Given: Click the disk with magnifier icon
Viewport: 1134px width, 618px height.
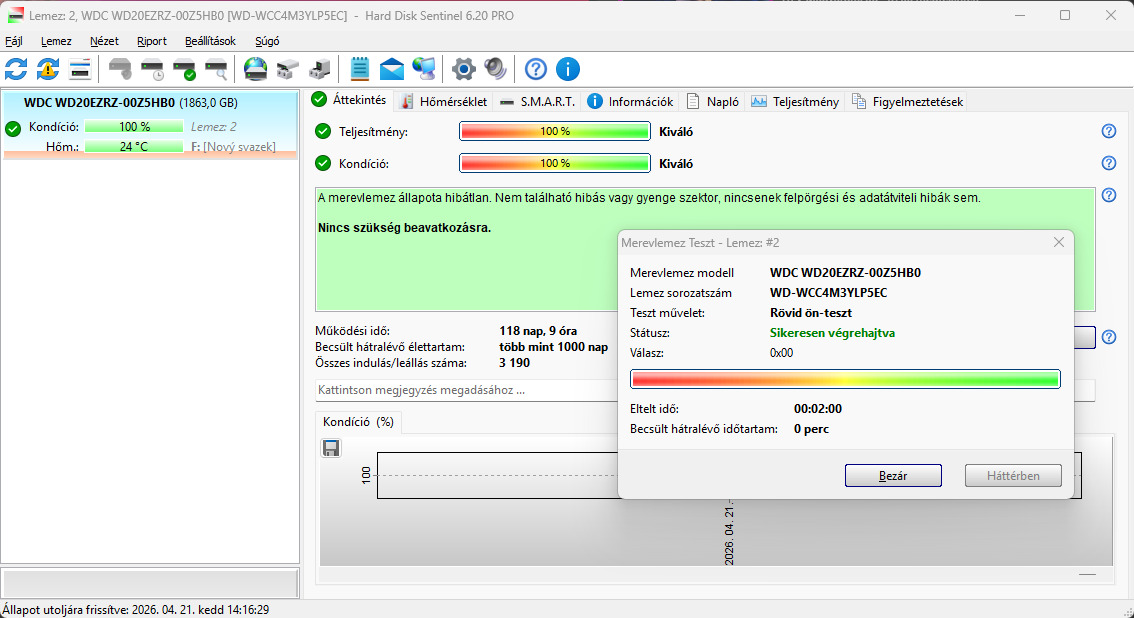Looking at the screenshot, I should point(216,69).
